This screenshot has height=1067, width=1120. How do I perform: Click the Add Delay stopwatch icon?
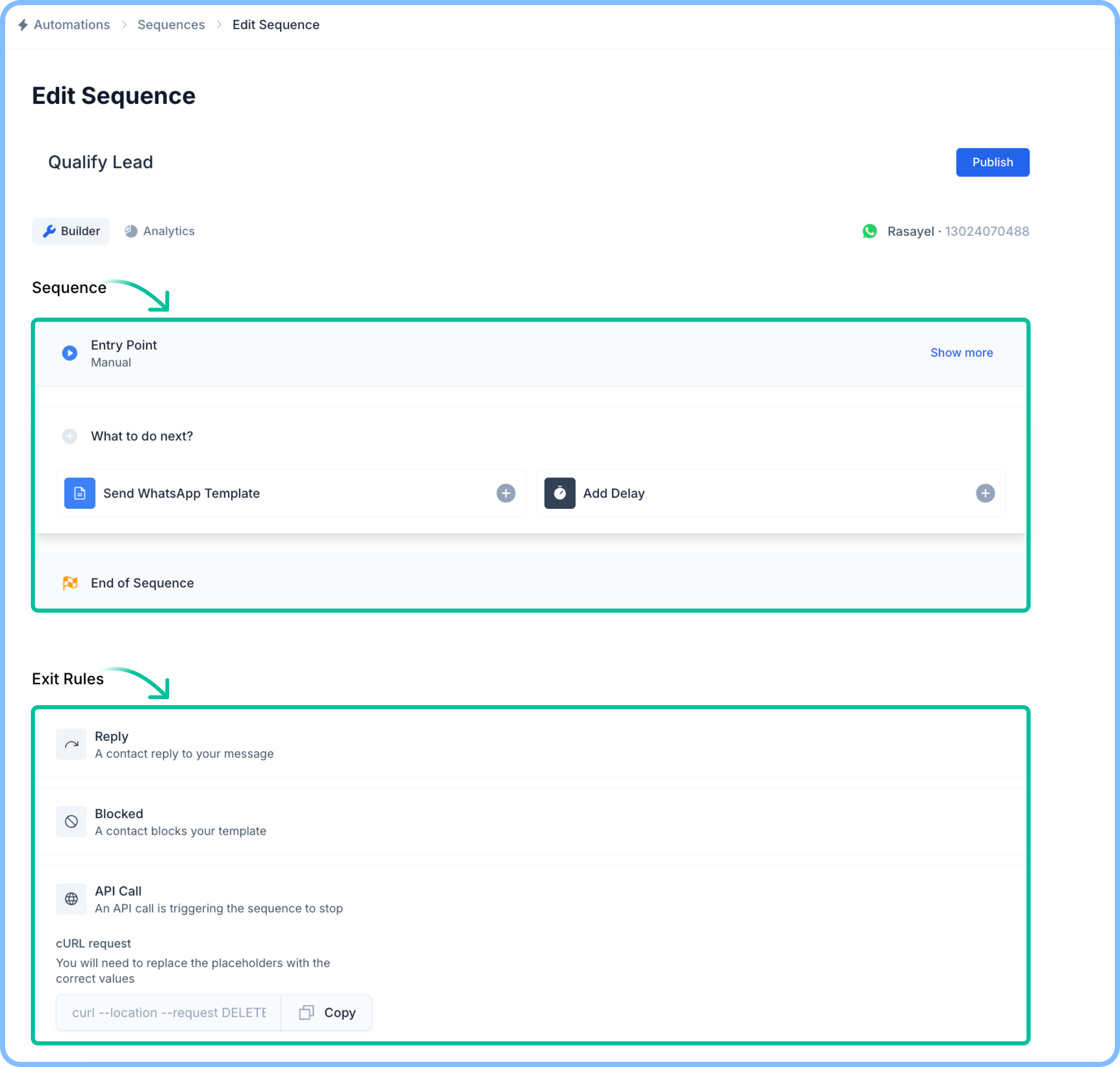coord(559,493)
